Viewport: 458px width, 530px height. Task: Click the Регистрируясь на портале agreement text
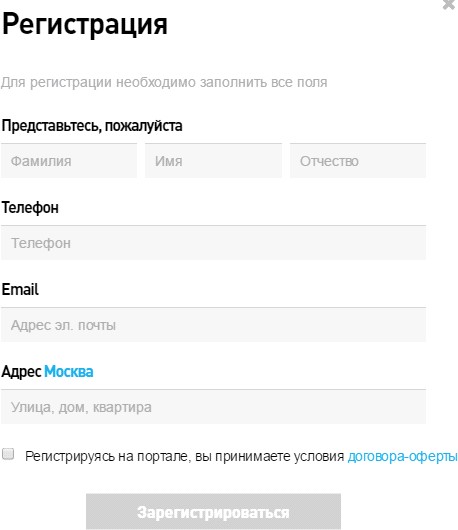coord(184,456)
